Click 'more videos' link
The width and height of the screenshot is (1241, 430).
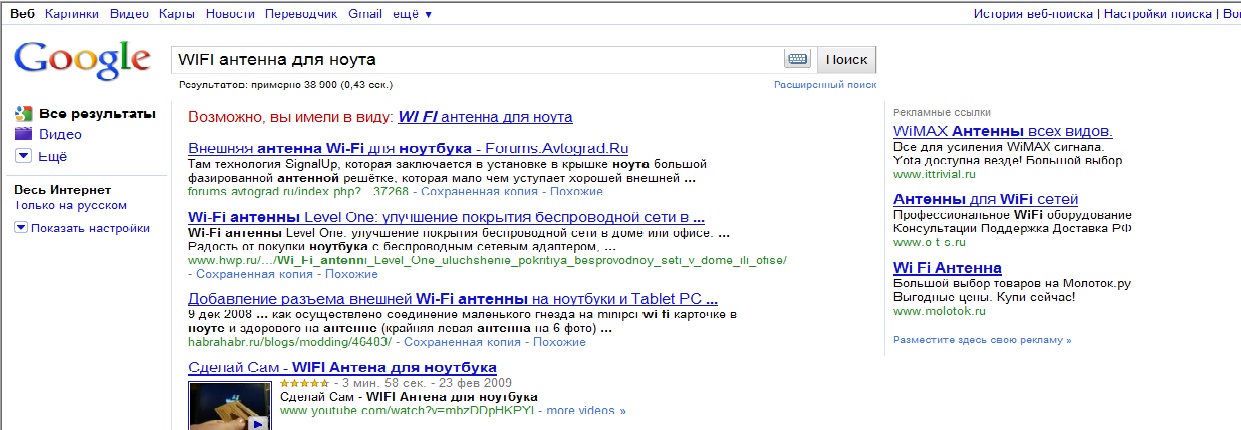(x=586, y=410)
